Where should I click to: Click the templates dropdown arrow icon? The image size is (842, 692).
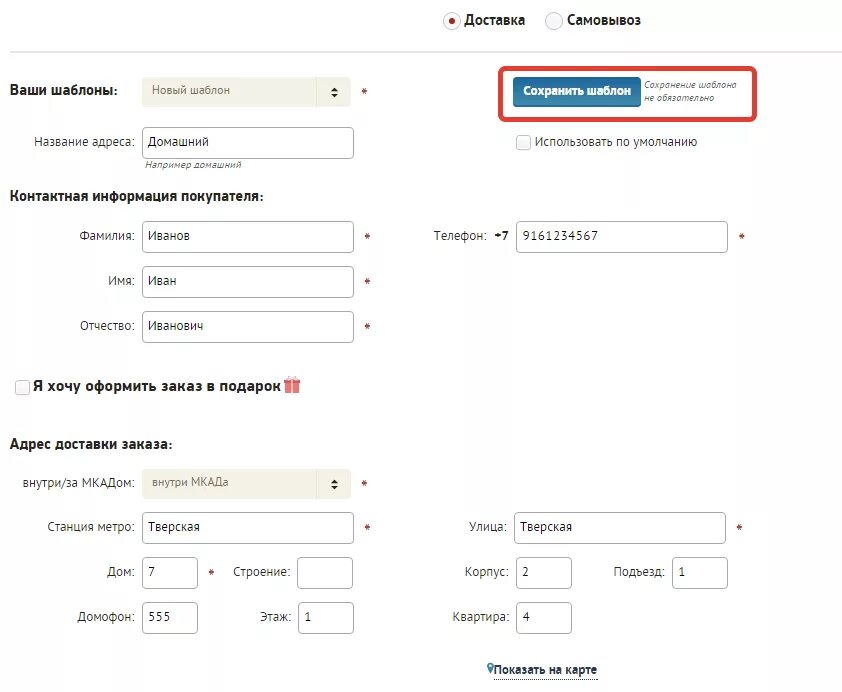pos(334,92)
